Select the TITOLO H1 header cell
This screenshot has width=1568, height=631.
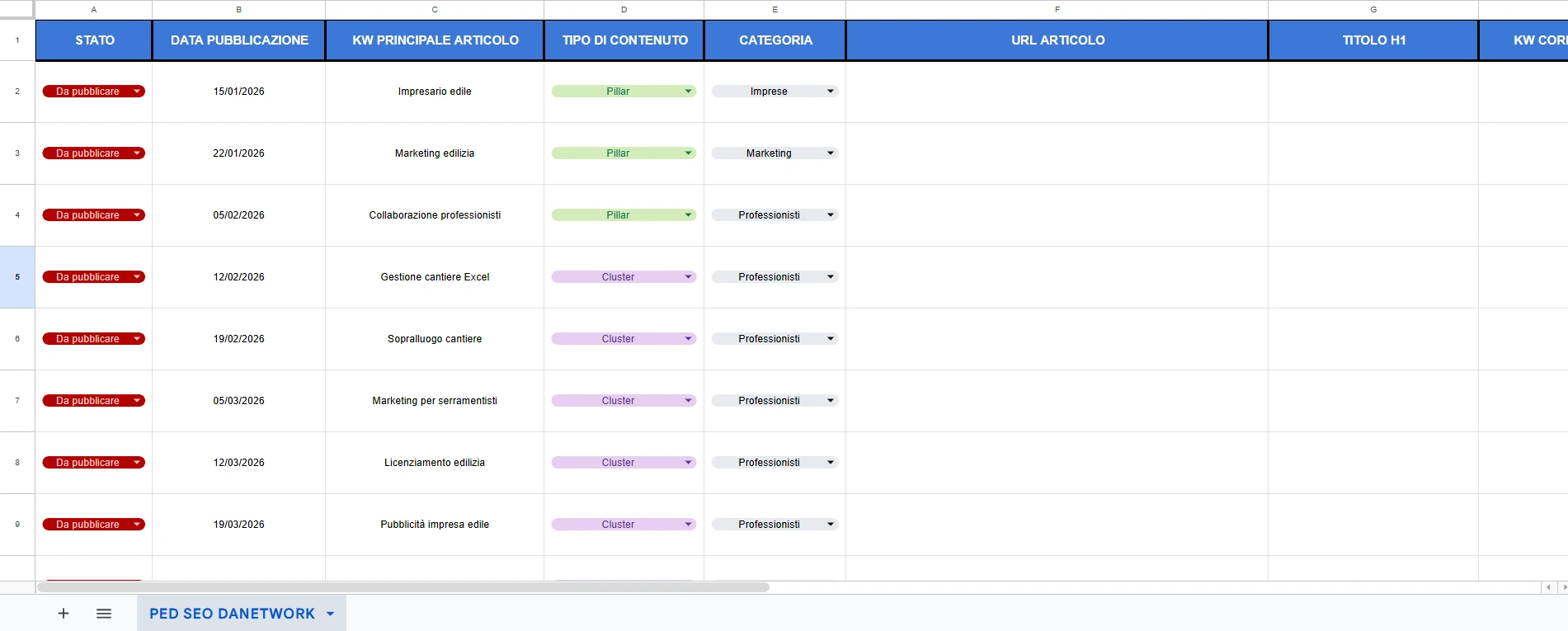(x=1373, y=40)
